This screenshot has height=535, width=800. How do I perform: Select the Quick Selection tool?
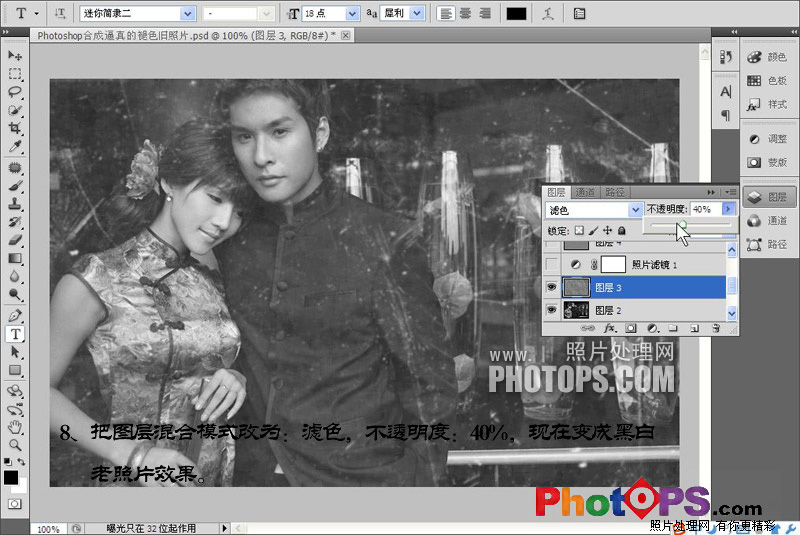pyautogui.click(x=15, y=110)
